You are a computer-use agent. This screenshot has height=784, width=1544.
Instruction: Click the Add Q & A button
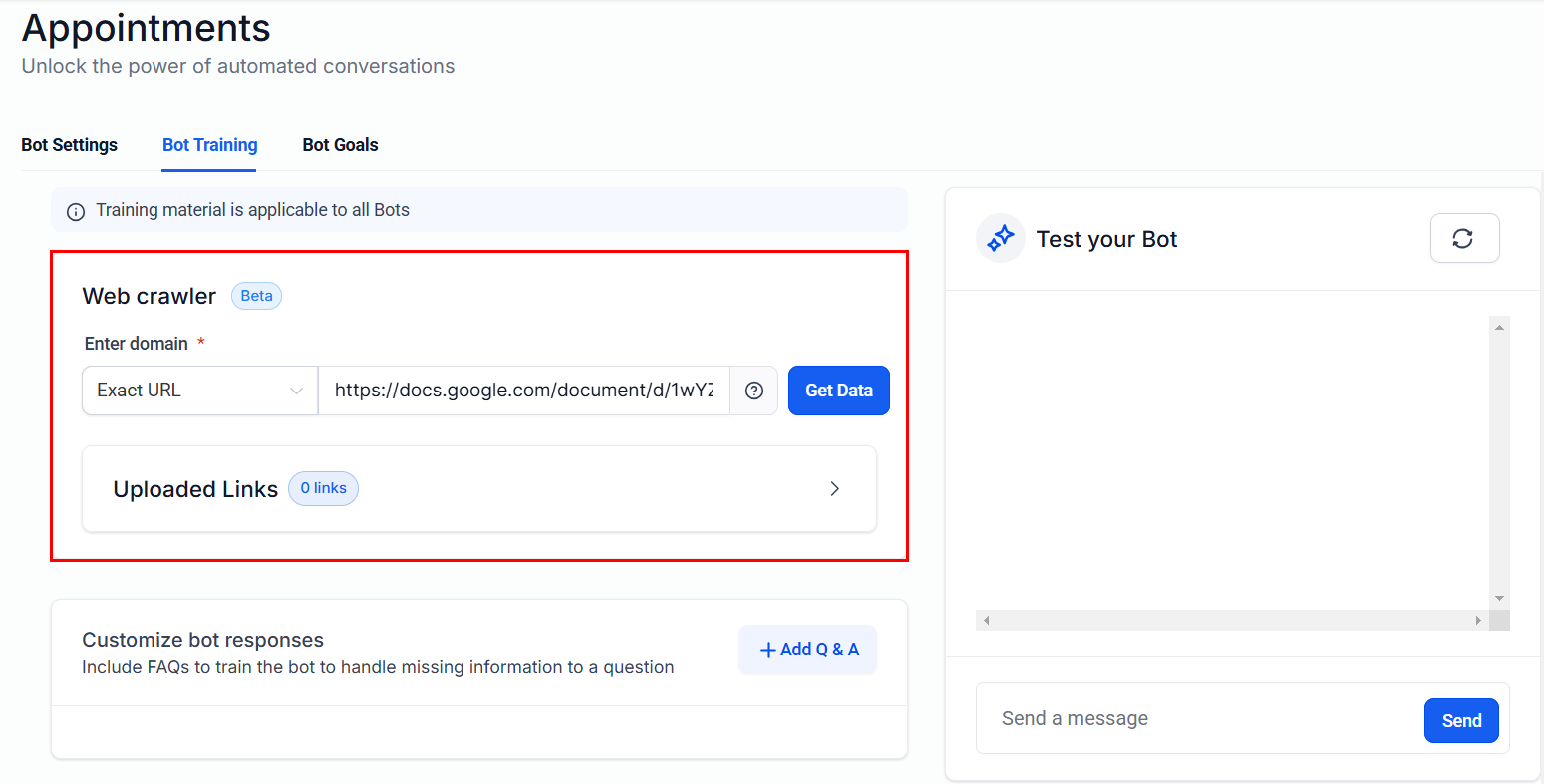pyautogui.click(x=807, y=650)
